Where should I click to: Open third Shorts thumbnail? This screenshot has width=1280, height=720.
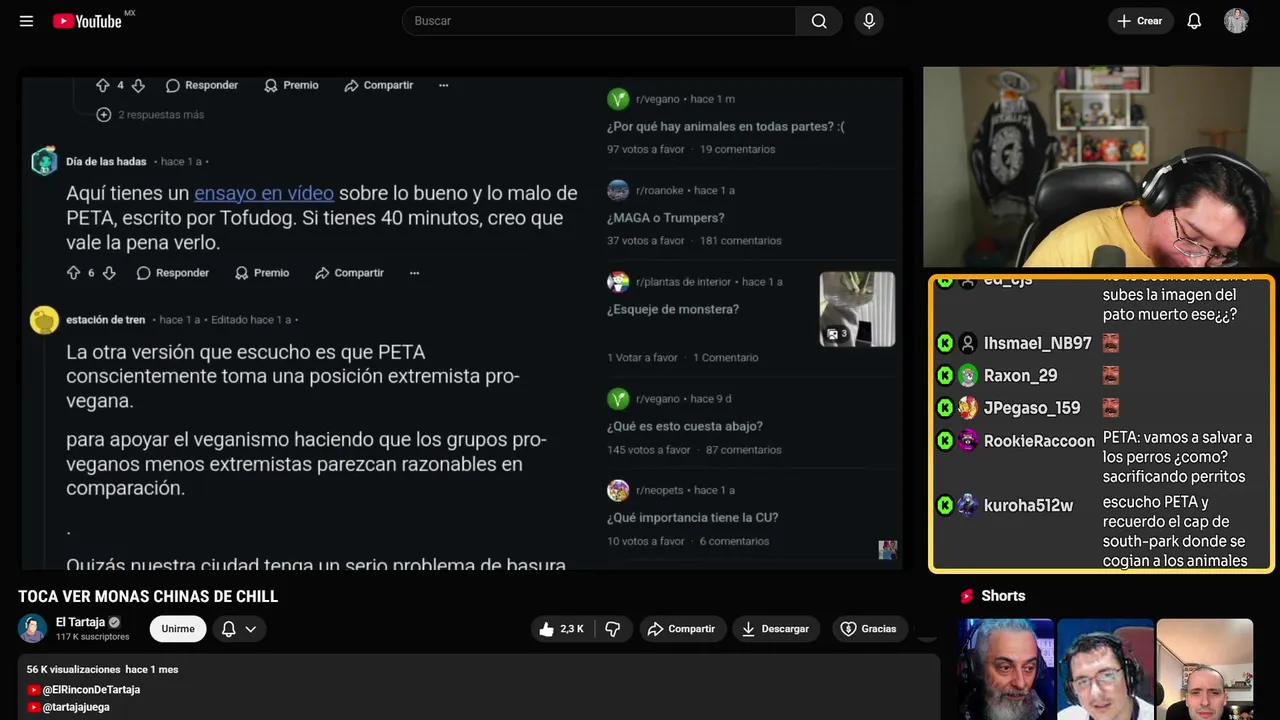pyautogui.click(x=1204, y=669)
